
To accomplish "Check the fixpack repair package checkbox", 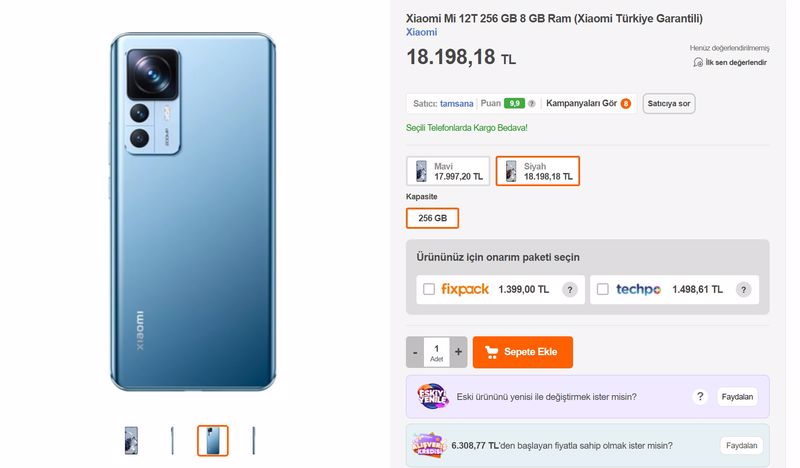I will coord(429,289).
